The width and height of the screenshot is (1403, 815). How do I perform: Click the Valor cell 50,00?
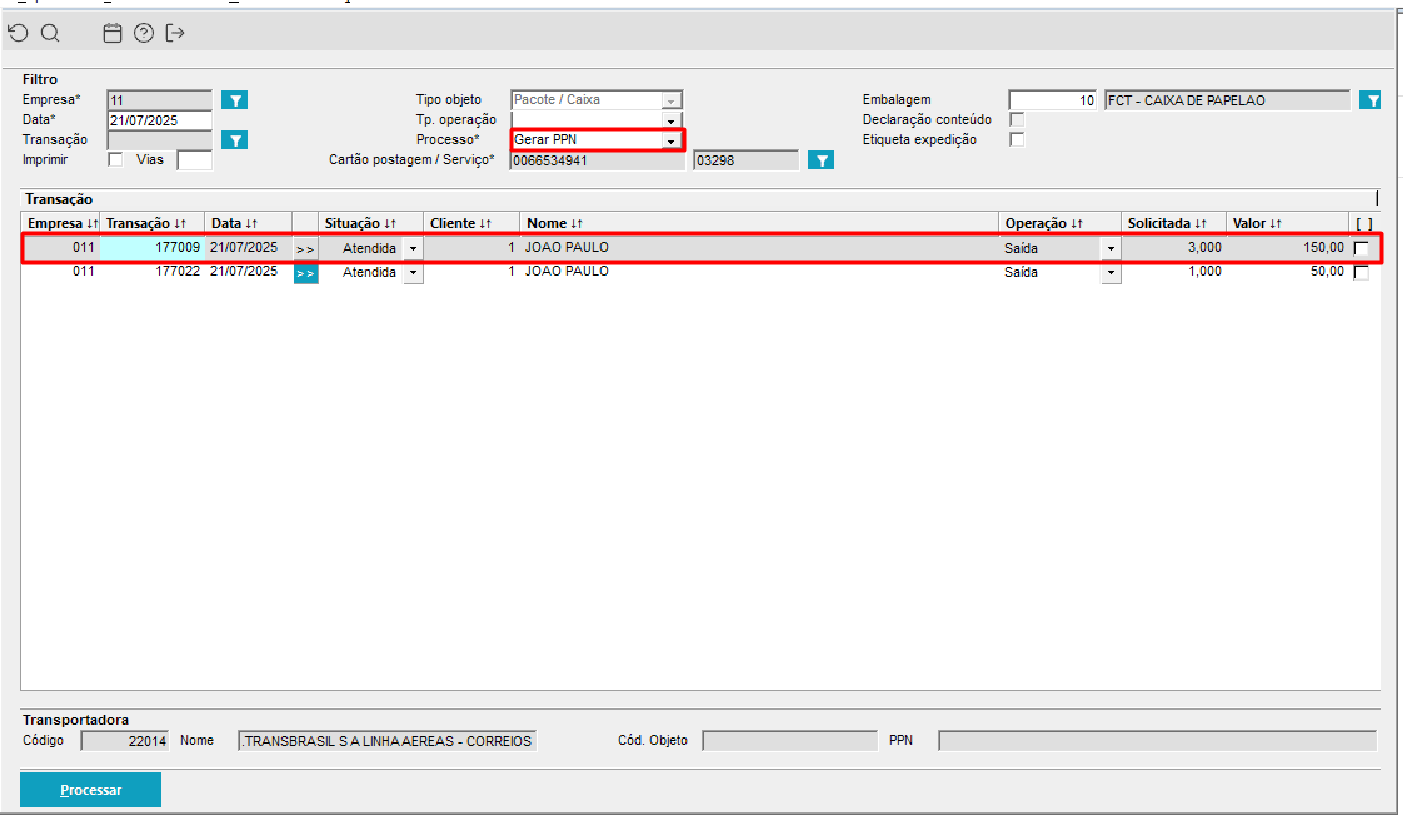[x=1287, y=272]
